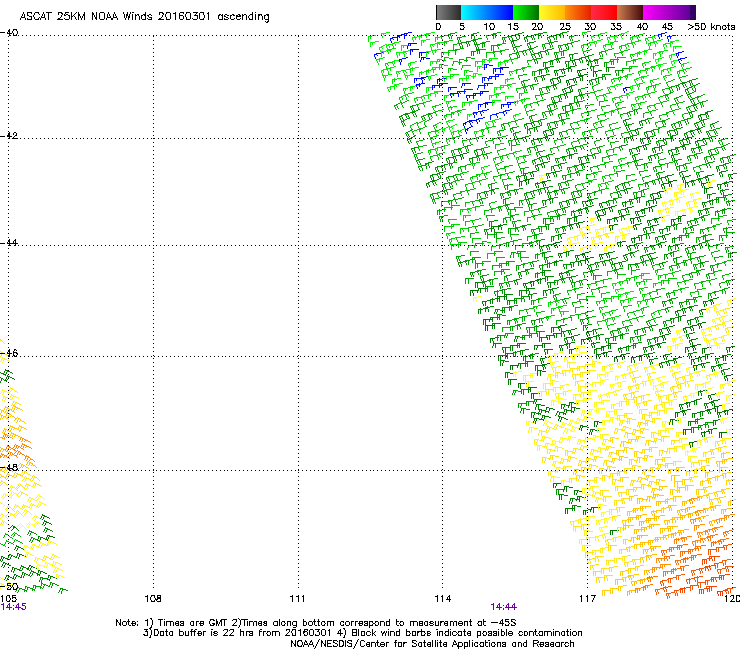Image resolution: width=740 pixels, height=650 pixels.
Task: Click the magenta 40-45 knots legend swatch
Action: (x=656, y=12)
